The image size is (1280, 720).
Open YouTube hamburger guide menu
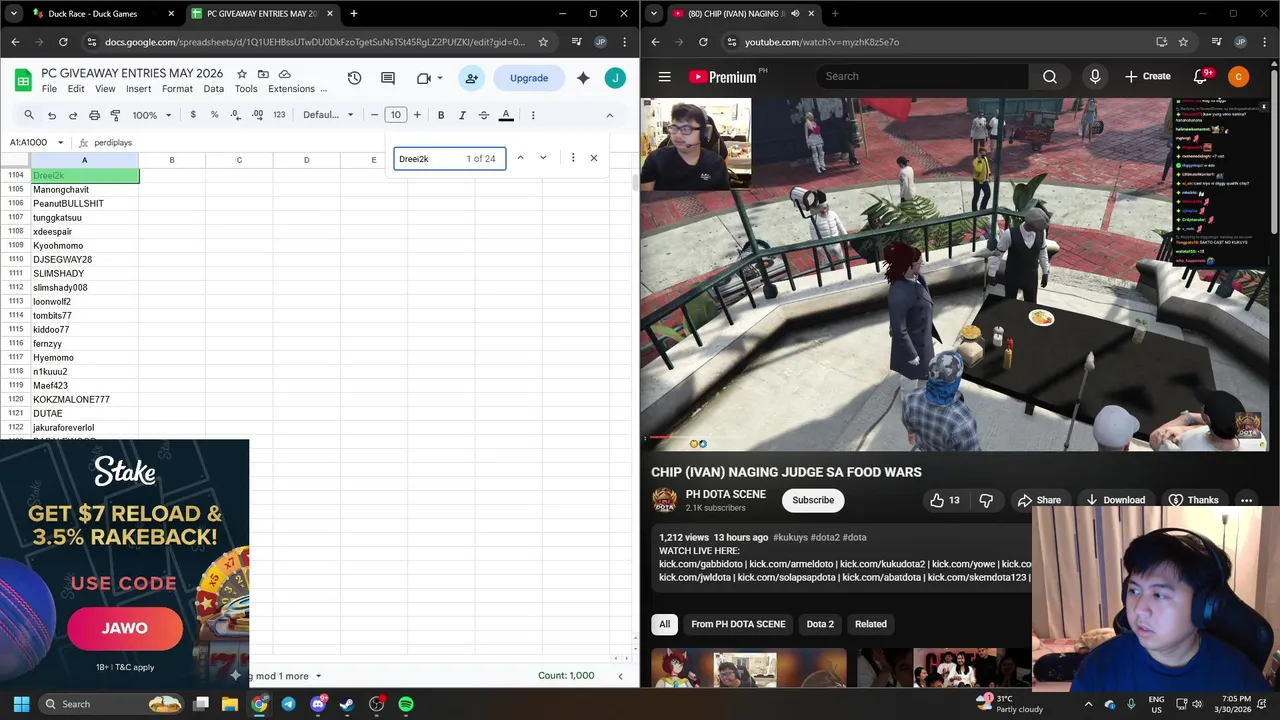[664, 76]
